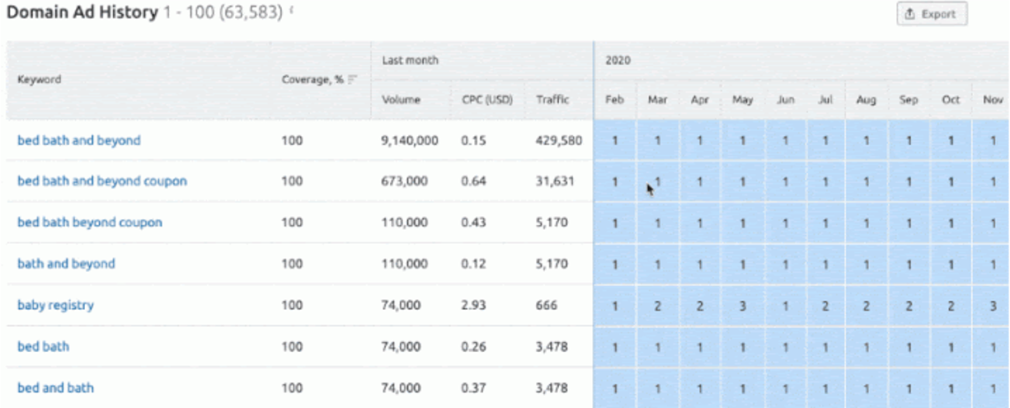Click the Mar month column header
The image size is (1010, 408).
657,100
